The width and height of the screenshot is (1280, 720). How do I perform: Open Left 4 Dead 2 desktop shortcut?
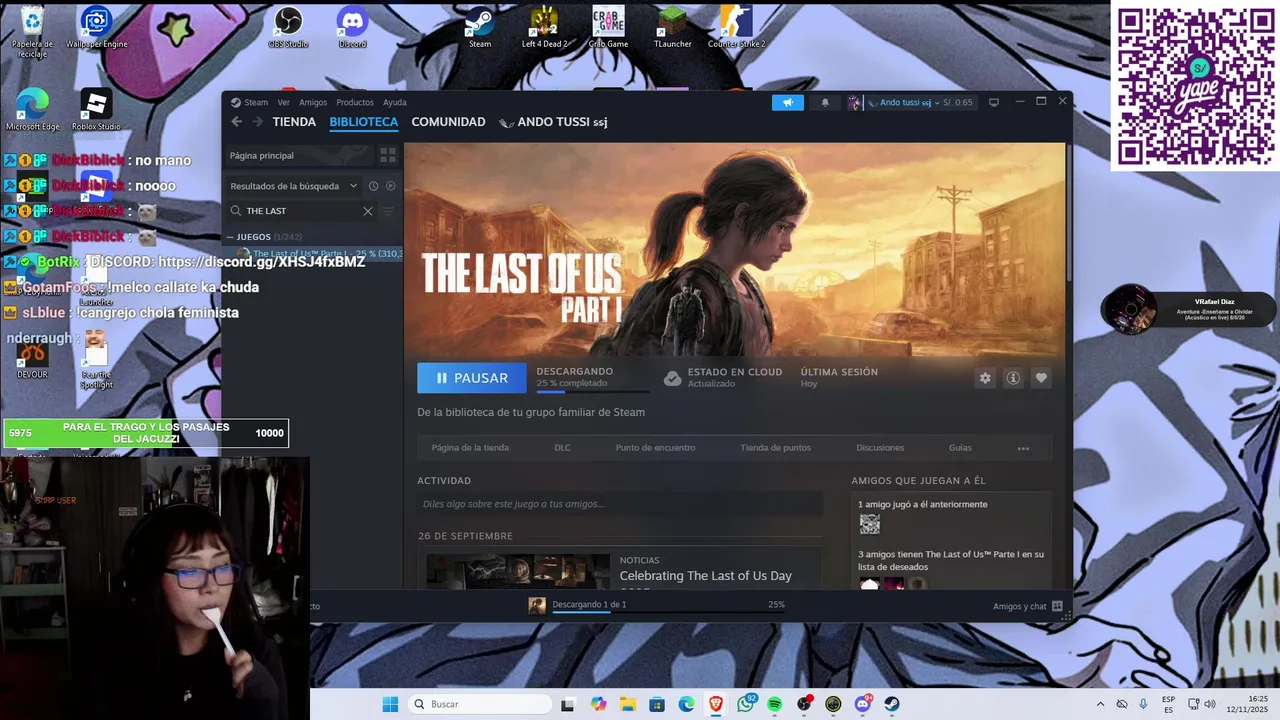[x=544, y=27]
